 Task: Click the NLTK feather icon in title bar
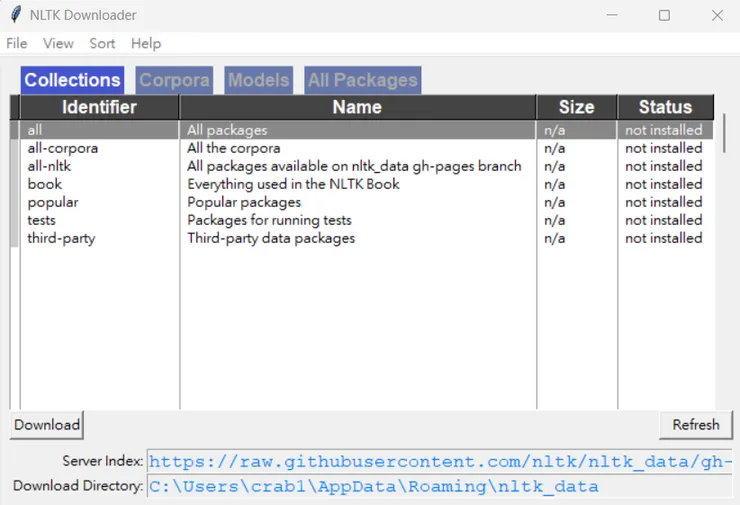pos(16,15)
